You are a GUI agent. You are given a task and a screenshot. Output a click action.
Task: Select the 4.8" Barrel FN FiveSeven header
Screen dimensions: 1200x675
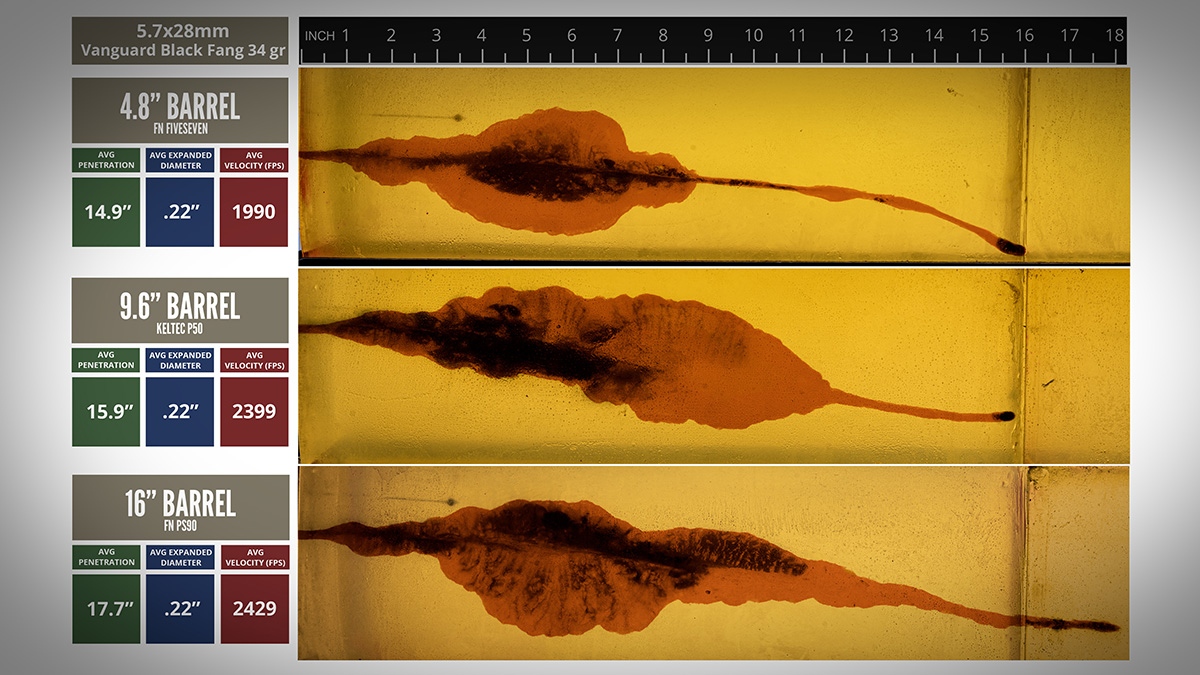(180, 110)
